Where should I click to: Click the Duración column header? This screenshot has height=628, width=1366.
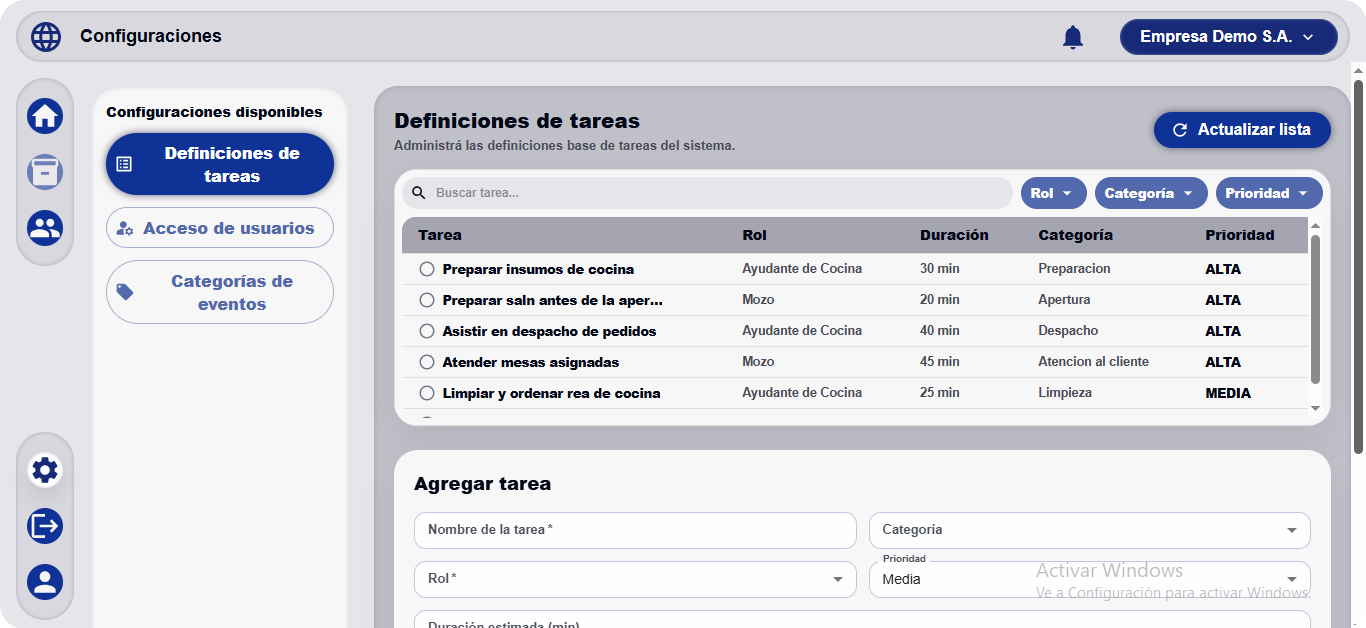pyautogui.click(x=954, y=235)
